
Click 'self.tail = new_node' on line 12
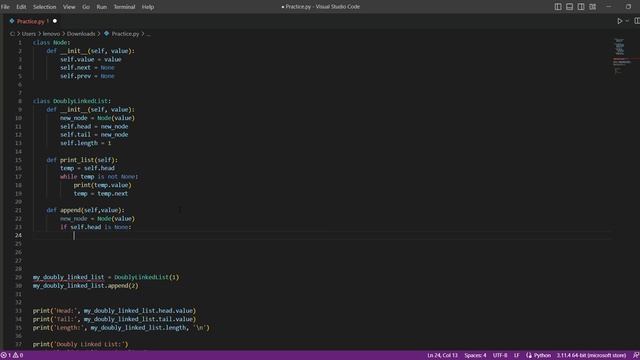click(x=94, y=135)
